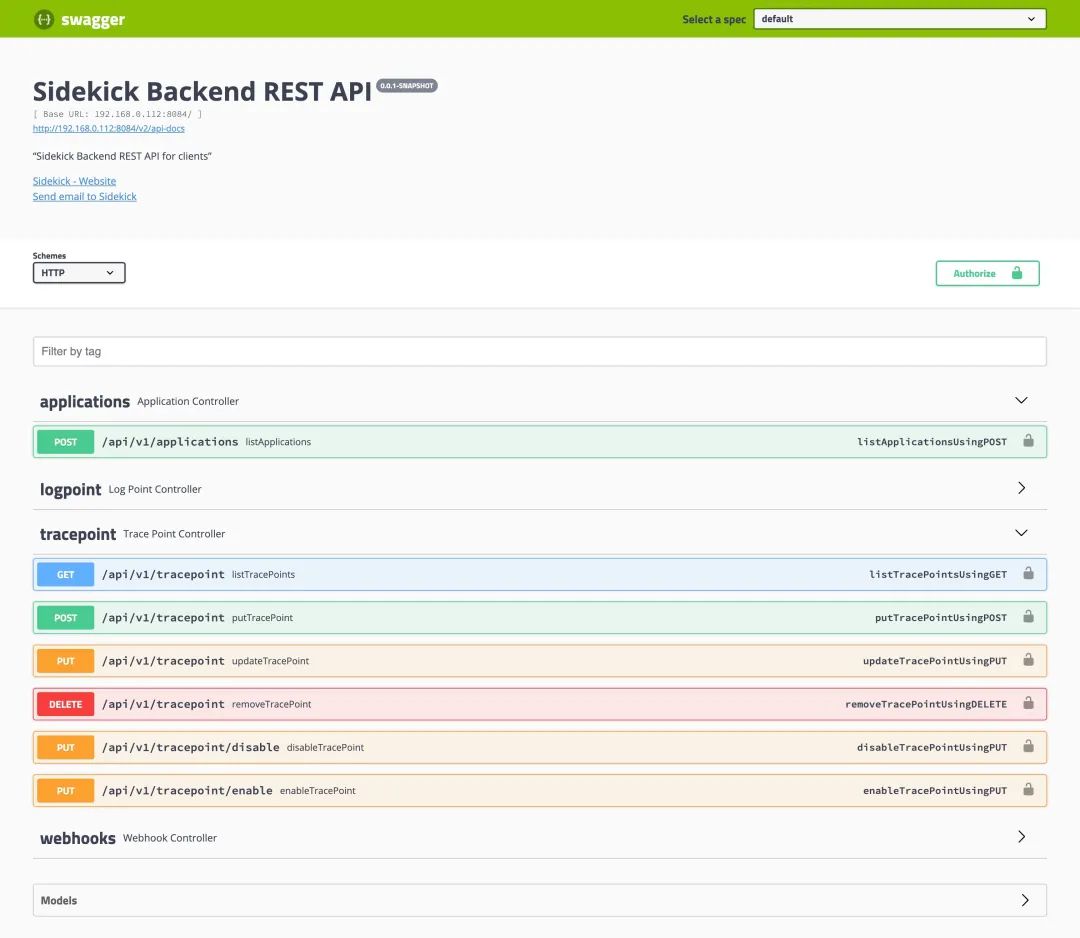Screen dimensions: 1080x938
Task: Click the listTracePoints summary text
Action: (263, 574)
